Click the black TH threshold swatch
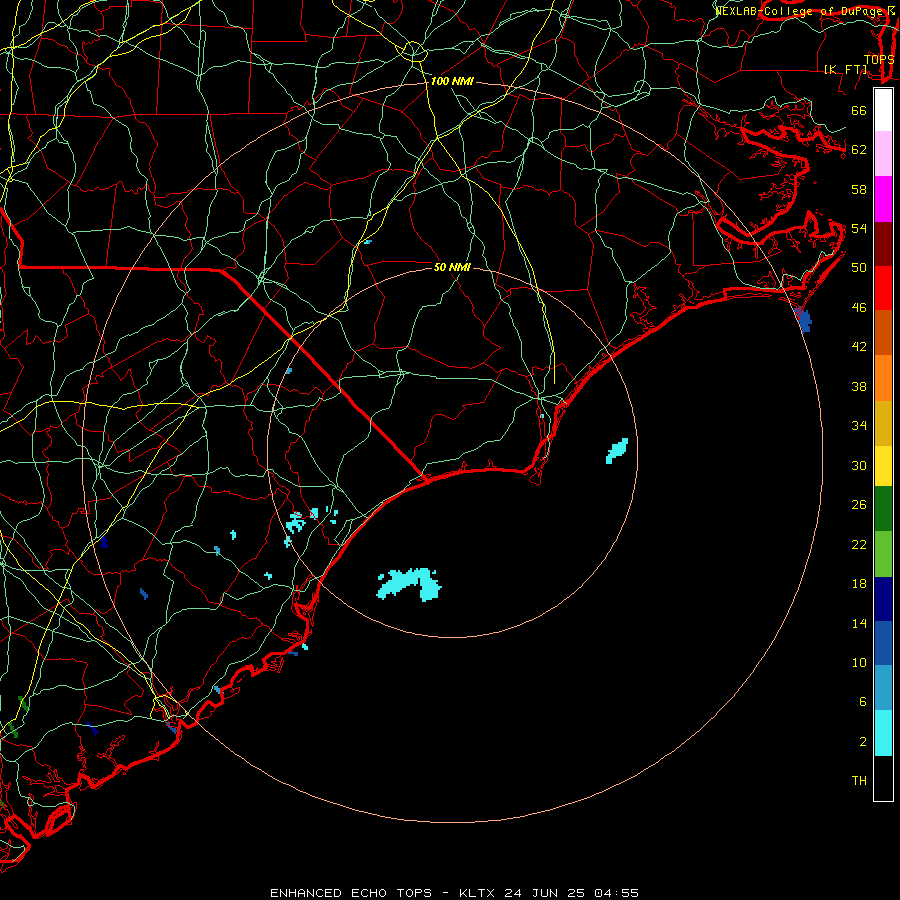The height and width of the screenshot is (900, 900). pyautogui.click(x=883, y=778)
